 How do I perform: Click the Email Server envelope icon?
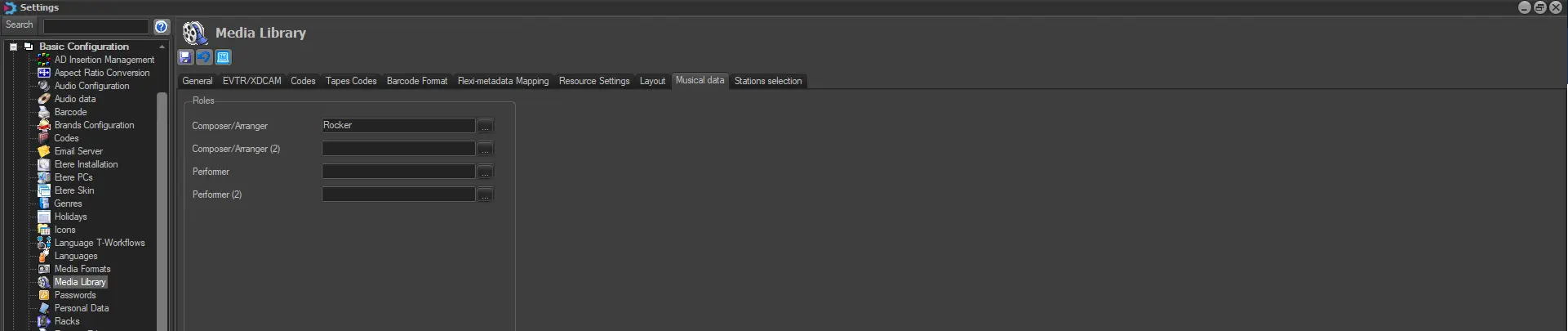[44, 151]
